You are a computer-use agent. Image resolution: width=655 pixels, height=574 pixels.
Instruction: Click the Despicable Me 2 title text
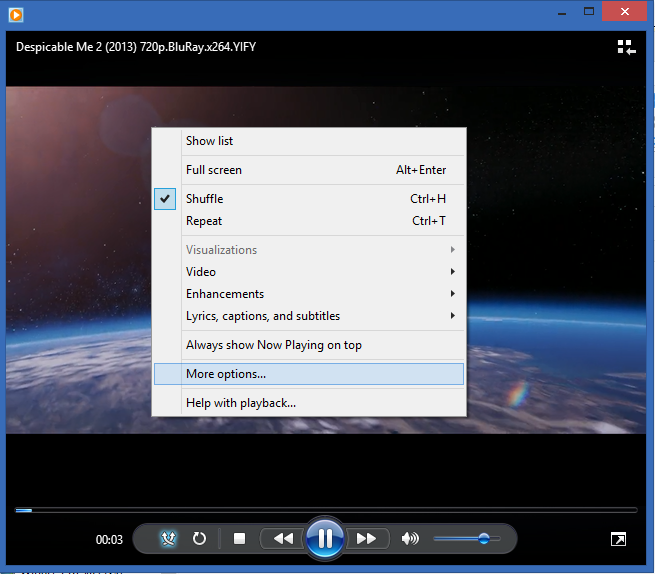tap(136, 47)
